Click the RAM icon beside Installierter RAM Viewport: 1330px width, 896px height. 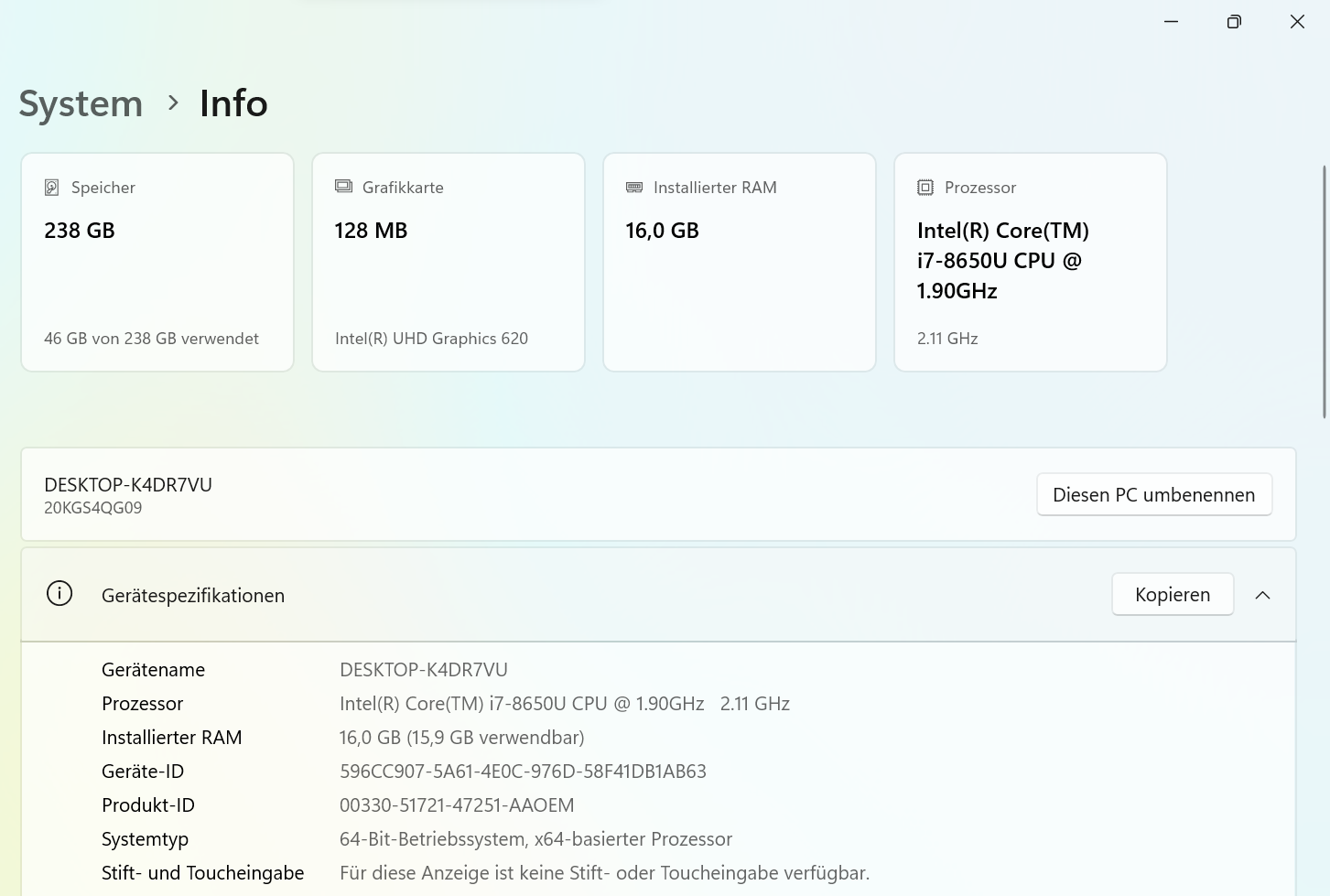(634, 188)
